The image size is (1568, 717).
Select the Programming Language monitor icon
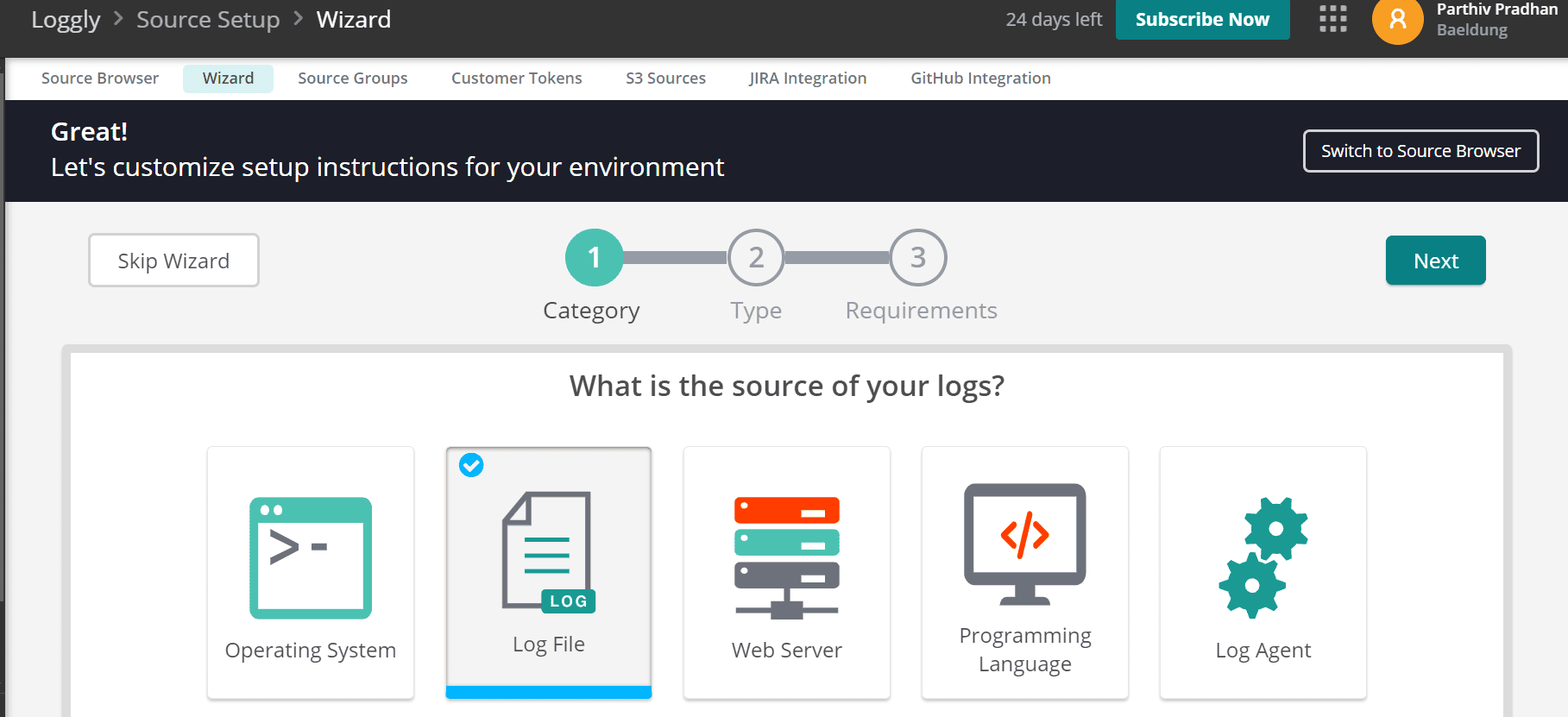[x=1024, y=544]
